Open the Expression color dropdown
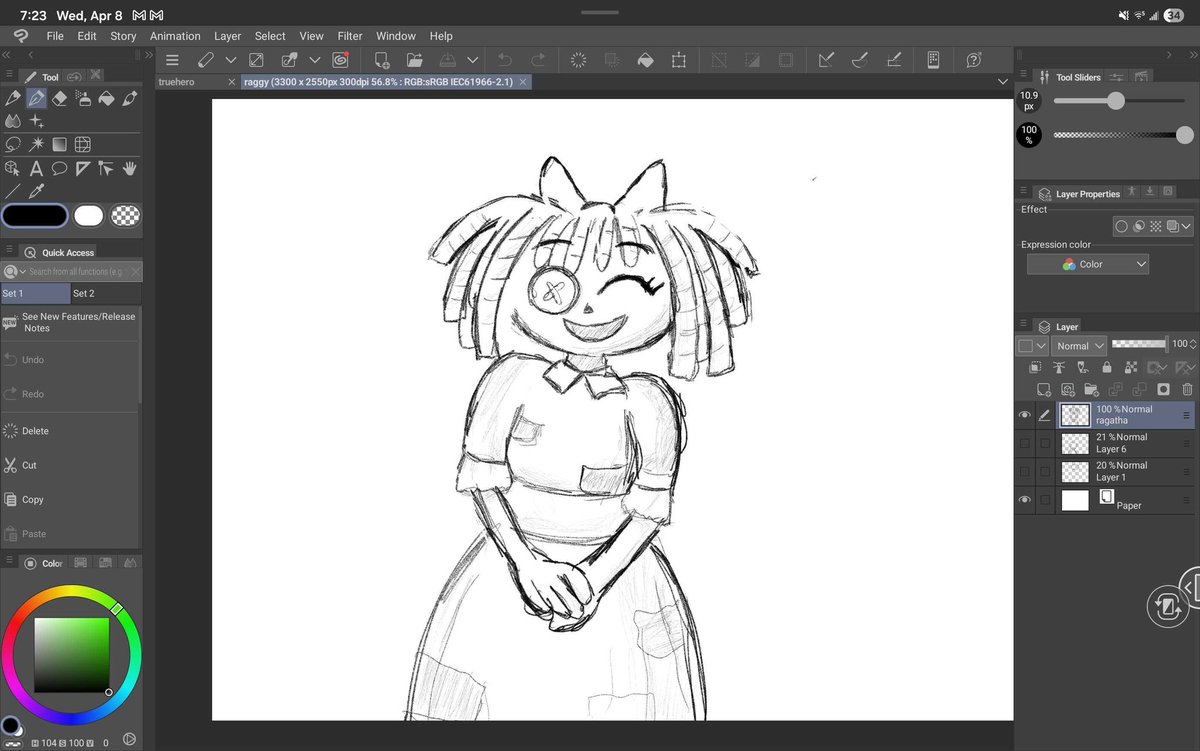 (x=1088, y=264)
